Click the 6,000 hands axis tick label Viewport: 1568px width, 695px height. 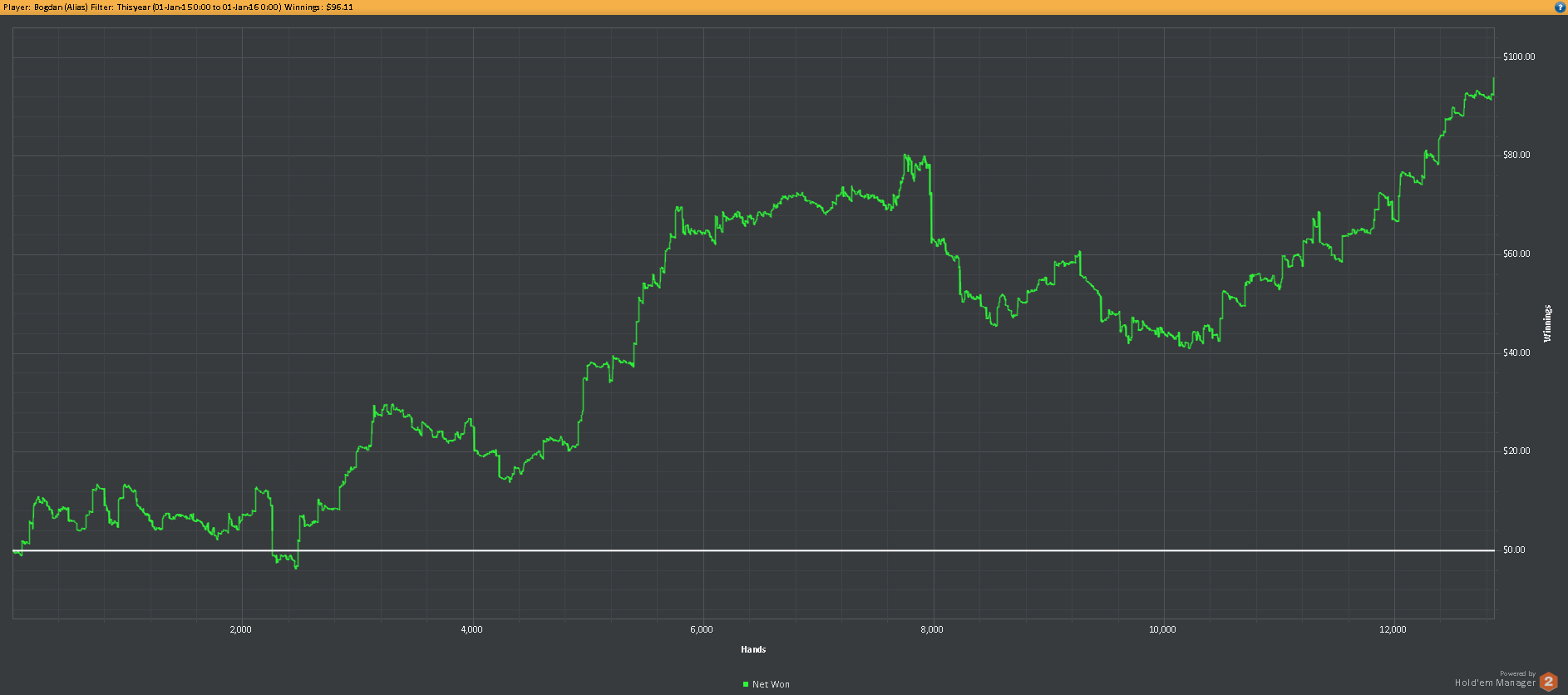pos(702,629)
